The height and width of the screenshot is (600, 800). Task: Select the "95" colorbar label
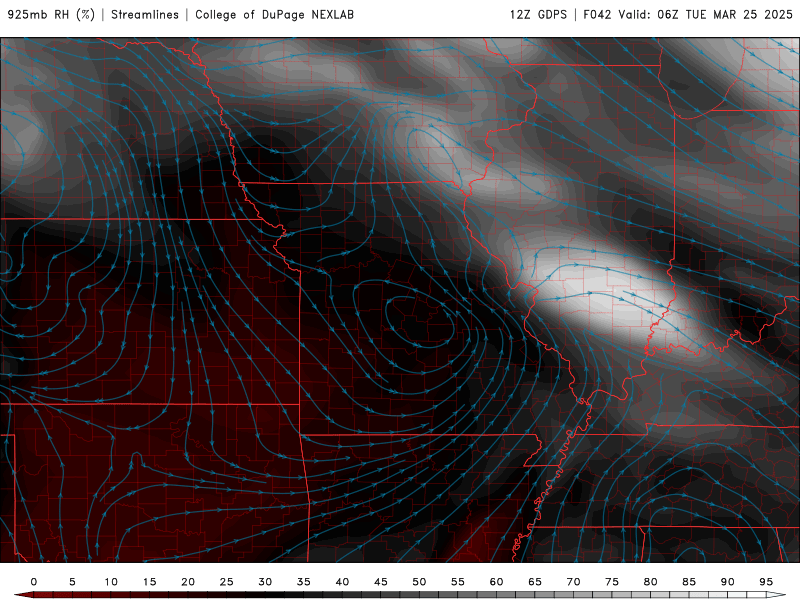click(x=766, y=582)
